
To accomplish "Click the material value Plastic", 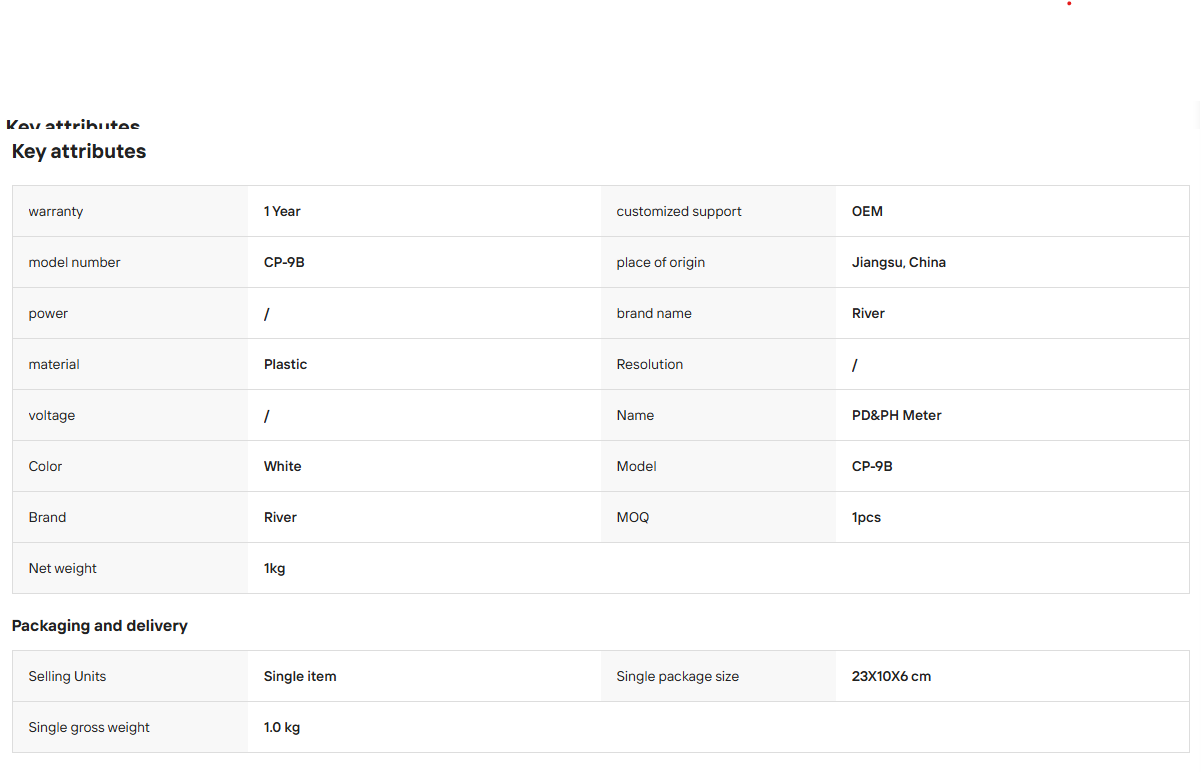I will point(285,364).
